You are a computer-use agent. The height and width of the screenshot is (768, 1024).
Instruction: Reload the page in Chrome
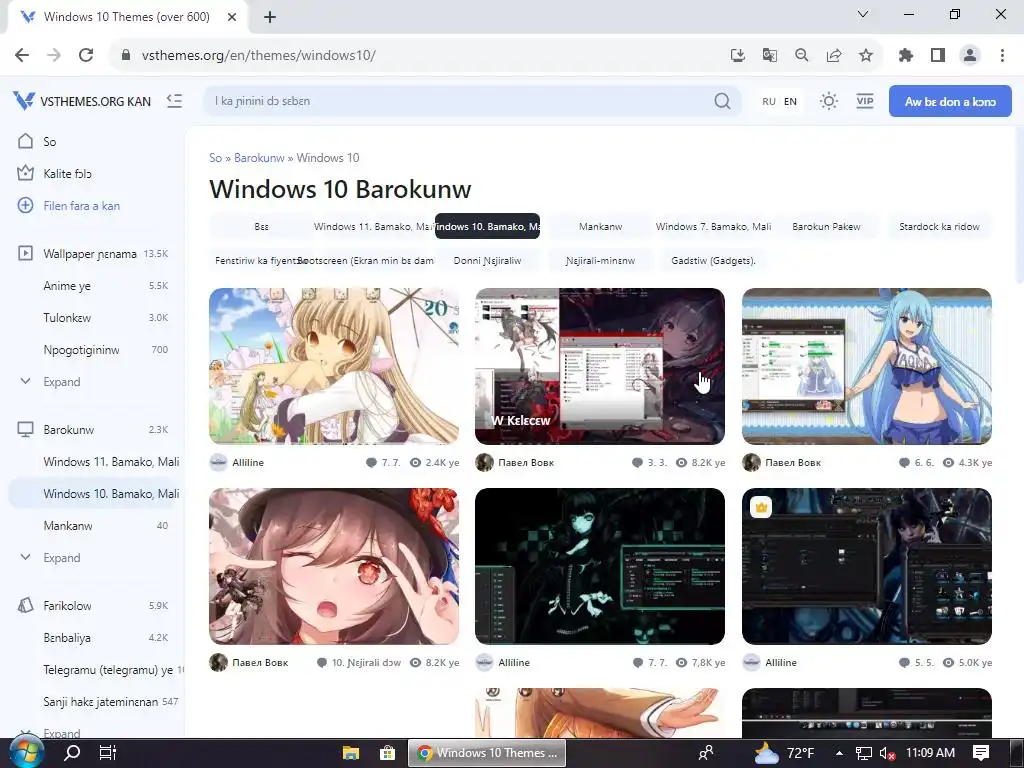click(86, 55)
